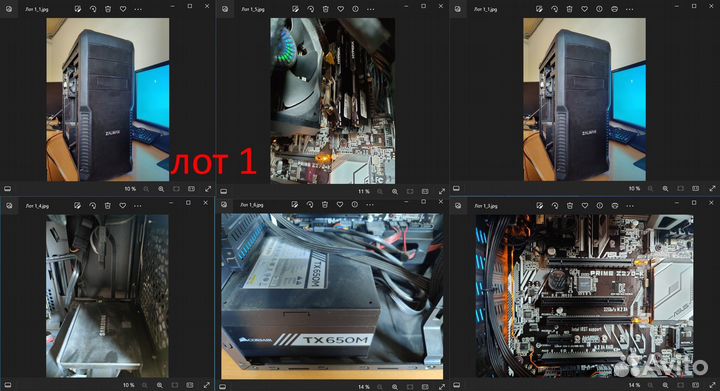Favorite the photo in the Лот 1_5.jpg window
Screen dimensions: 720x391
(340, 9)
